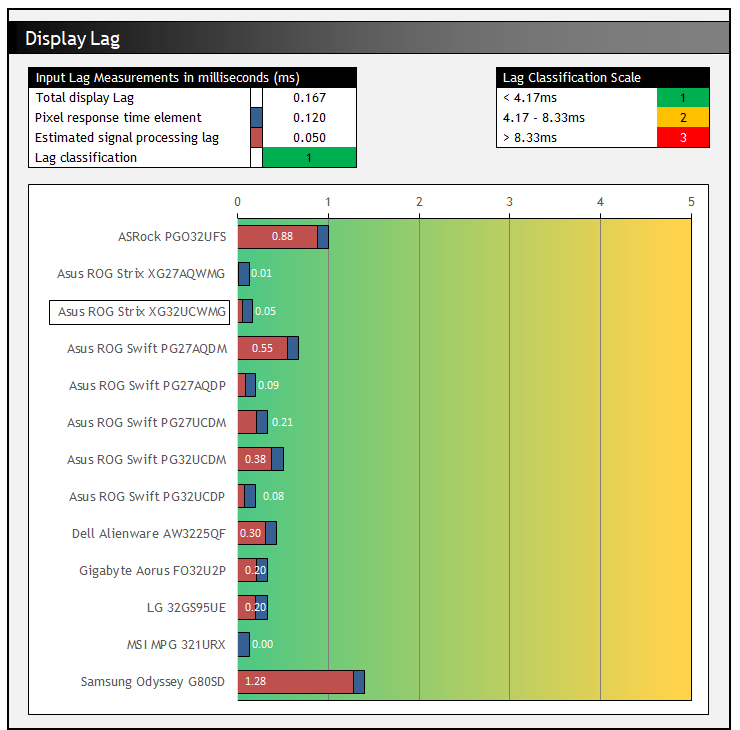Click the axis tick label 5
Screen dimensions: 740x730
[x=691, y=202]
